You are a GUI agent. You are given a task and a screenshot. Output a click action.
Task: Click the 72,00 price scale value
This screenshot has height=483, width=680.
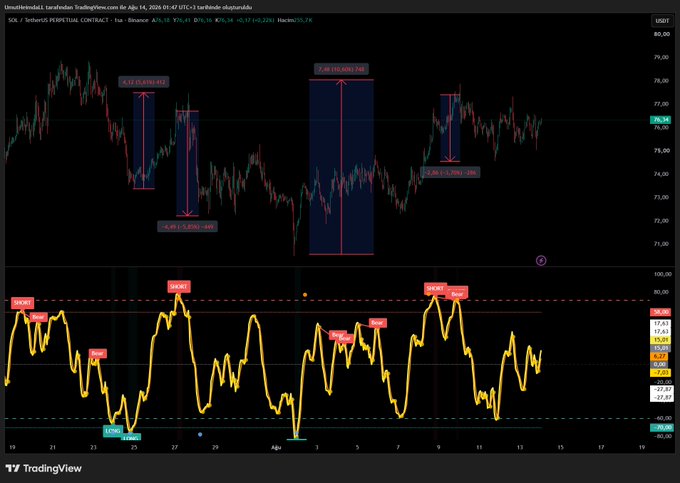pyautogui.click(x=662, y=221)
